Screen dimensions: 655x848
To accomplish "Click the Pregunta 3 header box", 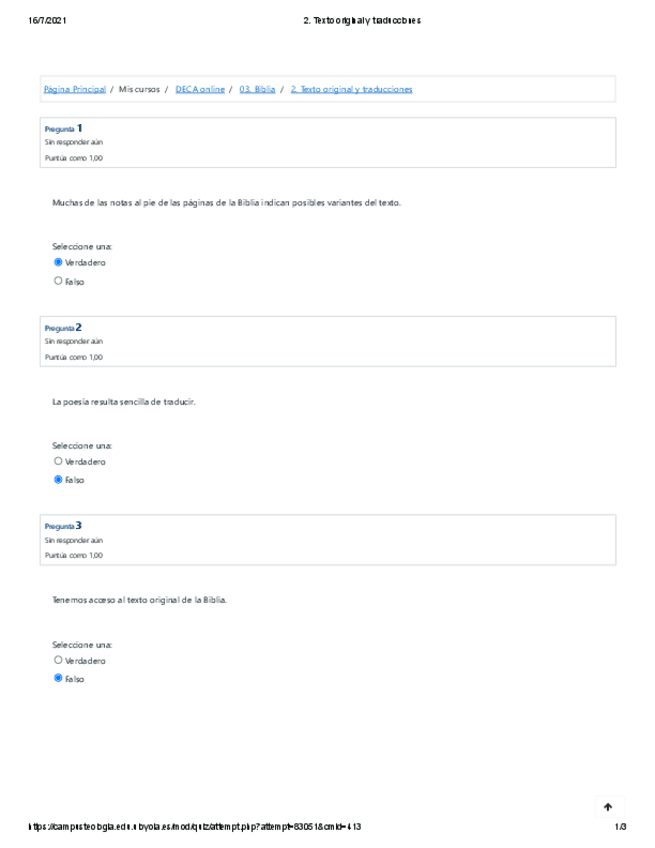I will pyautogui.click(x=327, y=540).
